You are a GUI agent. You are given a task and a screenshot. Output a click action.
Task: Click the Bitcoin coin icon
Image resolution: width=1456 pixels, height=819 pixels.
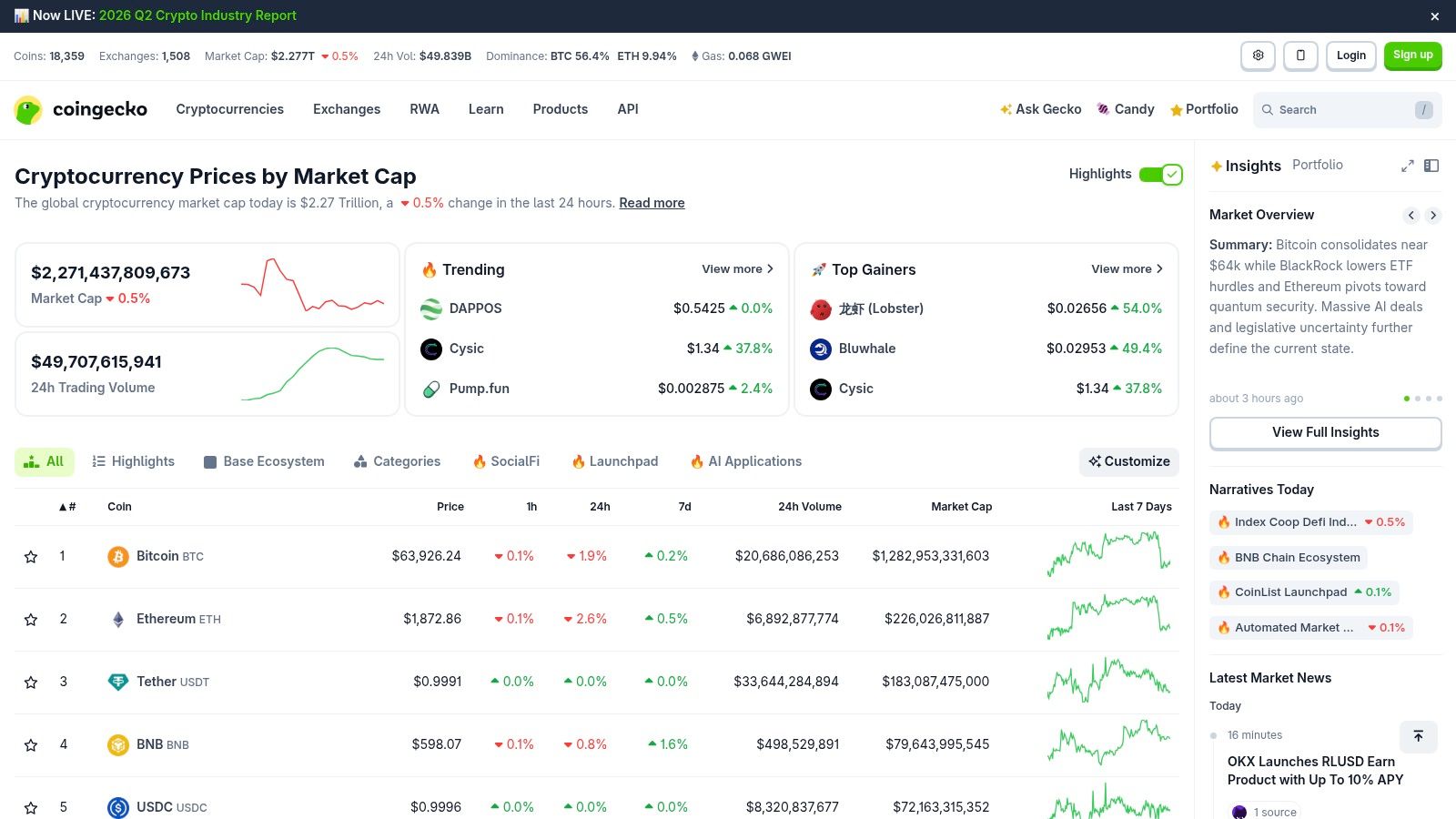point(118,556)
